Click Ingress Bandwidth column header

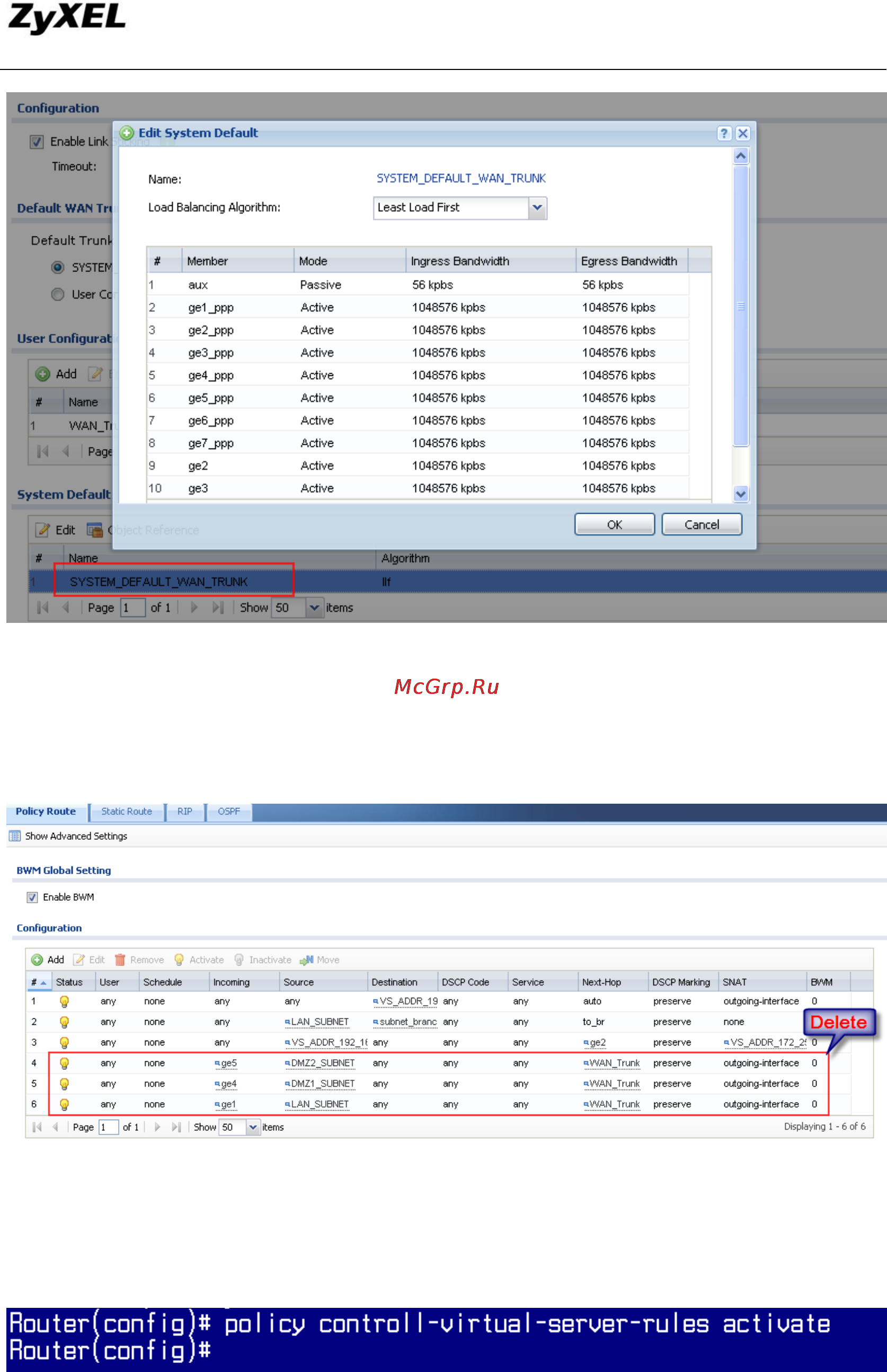tap(491, 261)
